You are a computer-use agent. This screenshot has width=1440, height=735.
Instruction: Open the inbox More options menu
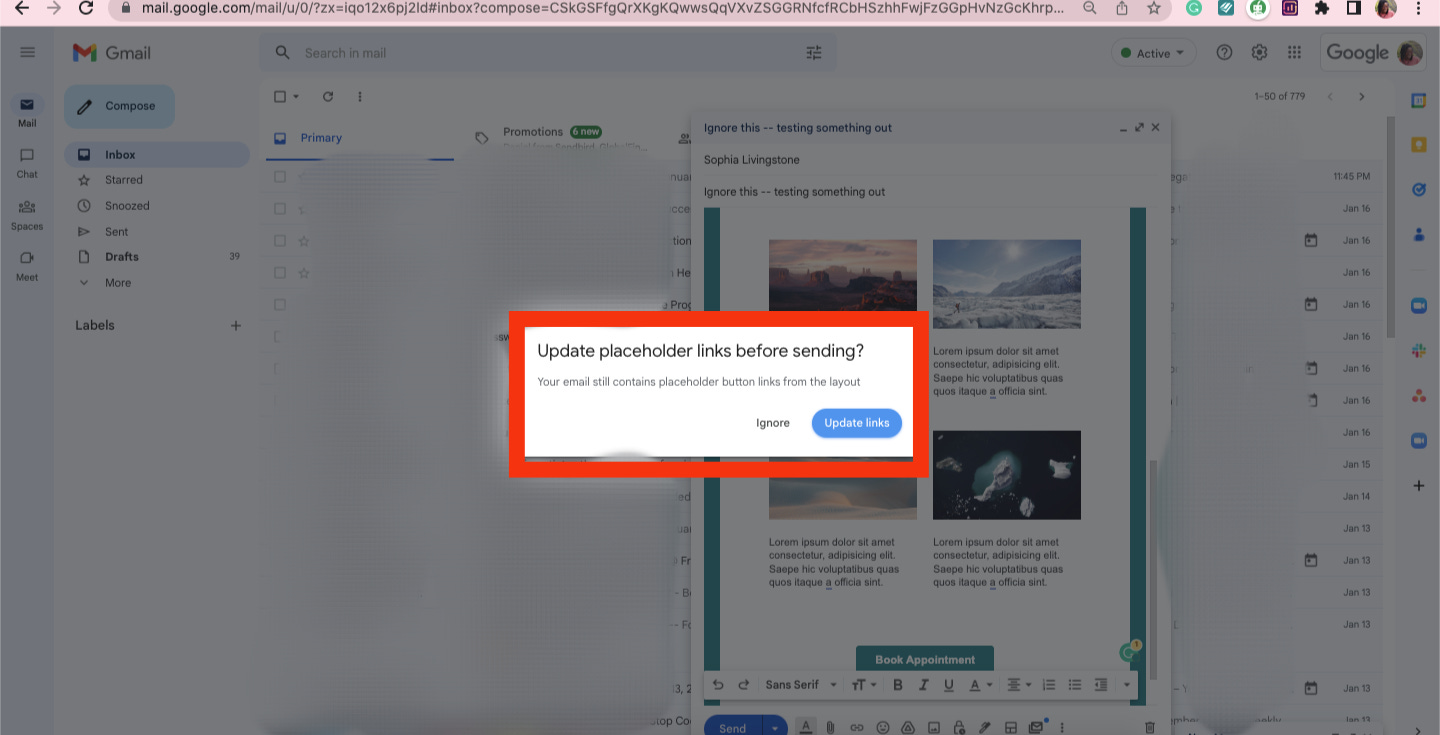[x=360, y=97]
